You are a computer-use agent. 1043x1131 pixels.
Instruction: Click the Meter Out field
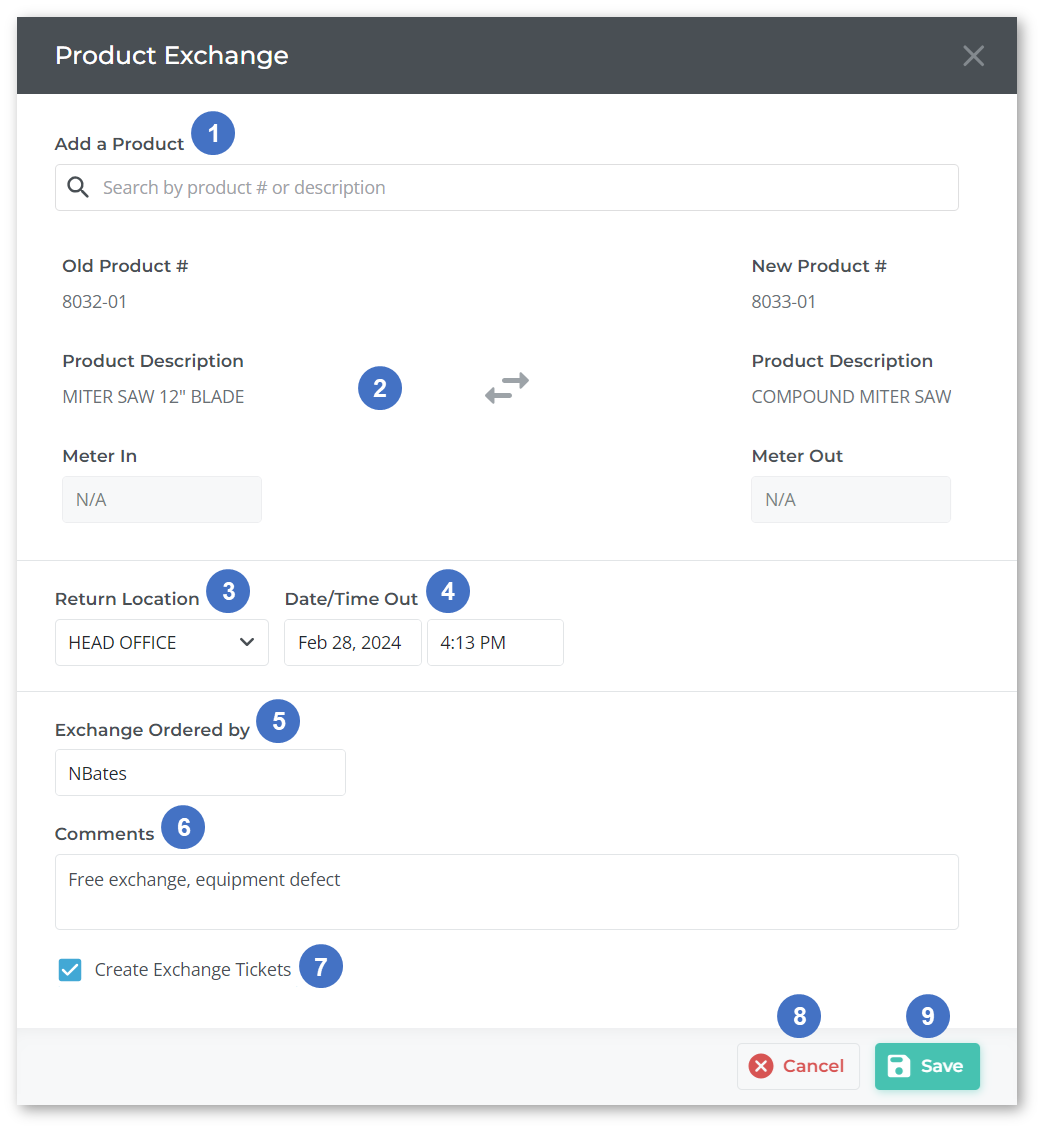click(x=850, y=499)
